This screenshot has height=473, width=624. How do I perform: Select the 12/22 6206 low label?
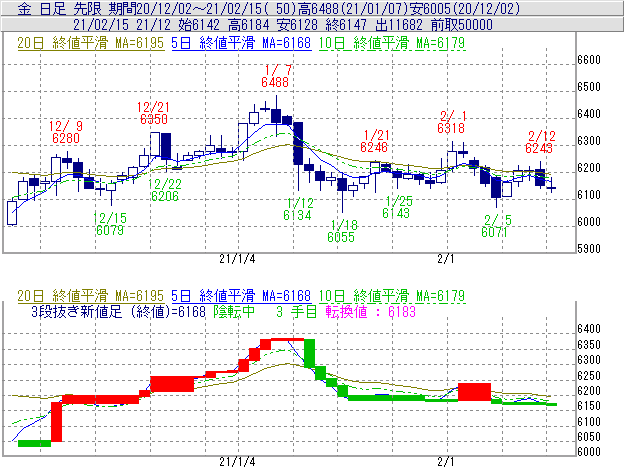tap(165, 190)
